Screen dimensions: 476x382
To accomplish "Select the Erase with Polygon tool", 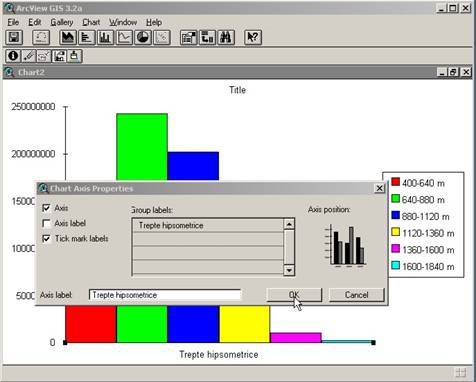I will [x=44, y=56].
